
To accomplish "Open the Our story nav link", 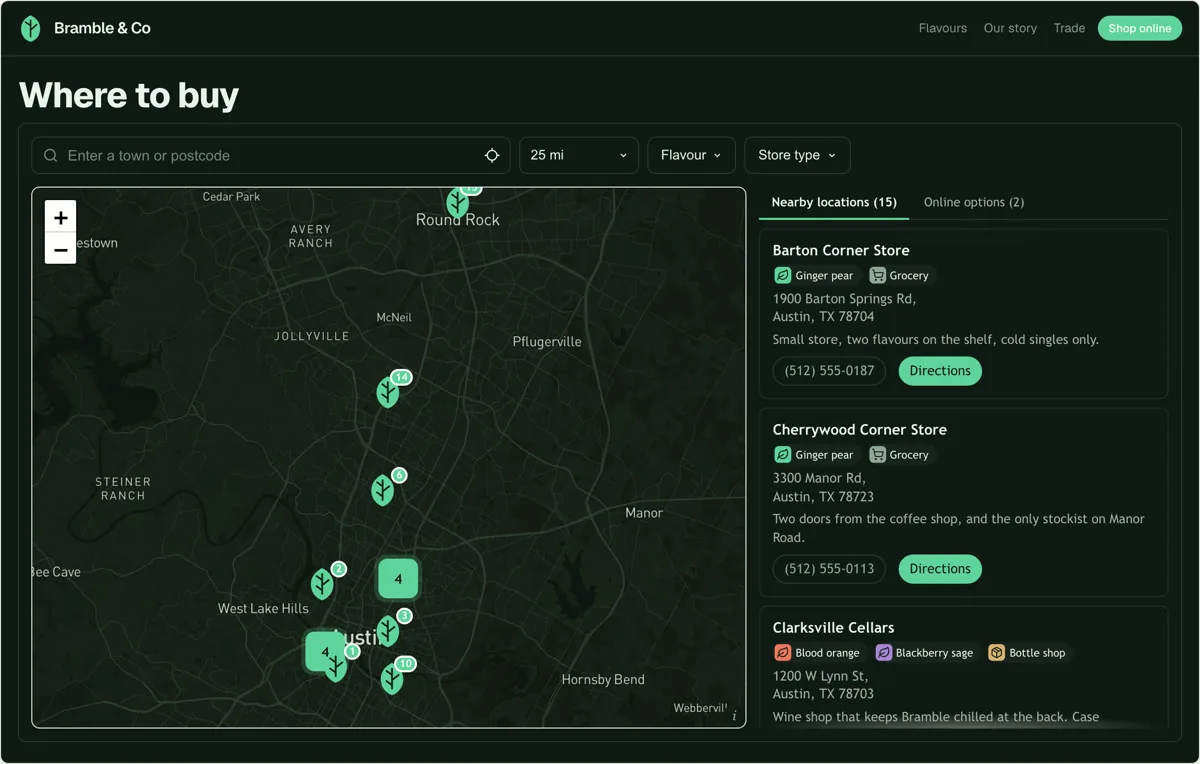I will pyautogui.click(x=1010, y=28).
